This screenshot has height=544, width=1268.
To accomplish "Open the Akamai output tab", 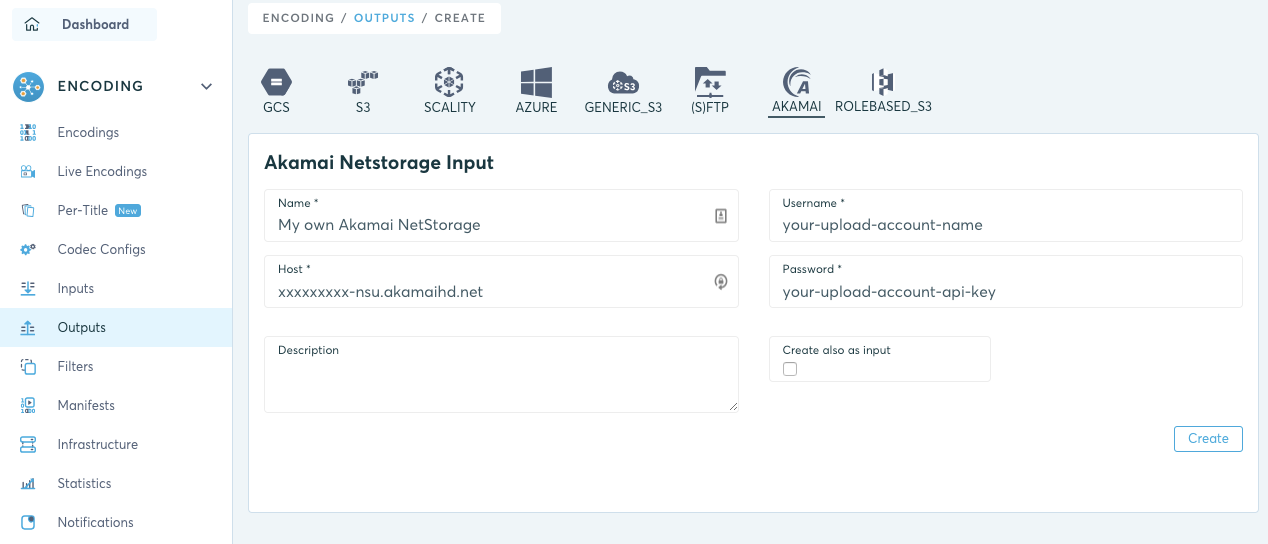I will pyautogui.click(x=797, y=92).
